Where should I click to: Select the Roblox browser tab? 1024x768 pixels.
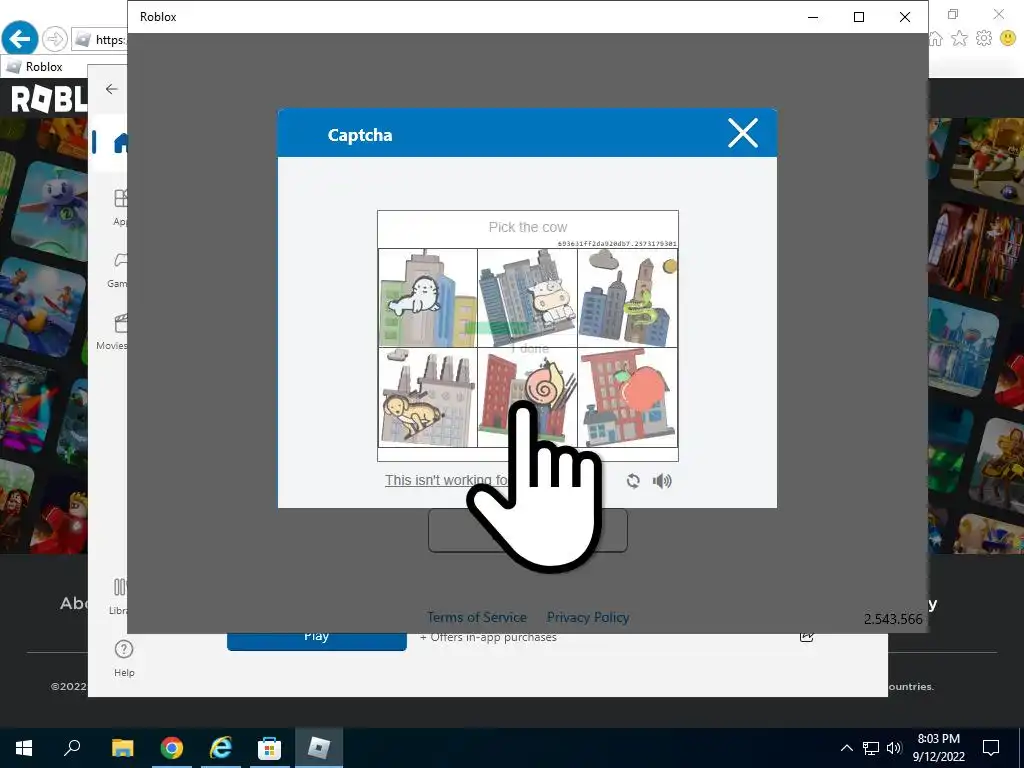click(x=43, y=67)
